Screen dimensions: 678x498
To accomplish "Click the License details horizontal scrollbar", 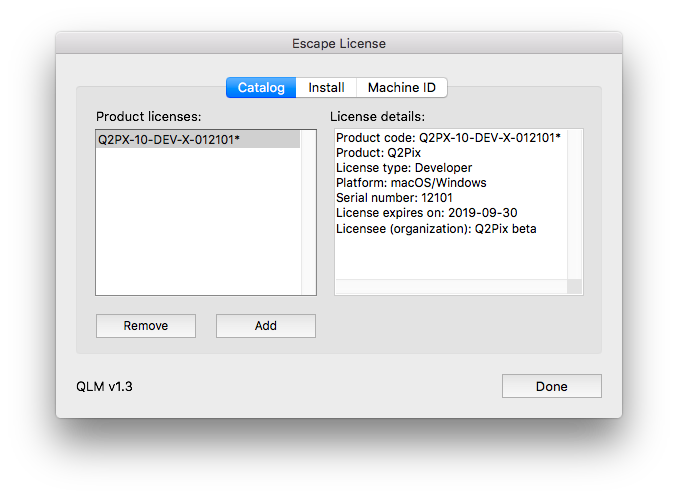I will coord(450,286).
